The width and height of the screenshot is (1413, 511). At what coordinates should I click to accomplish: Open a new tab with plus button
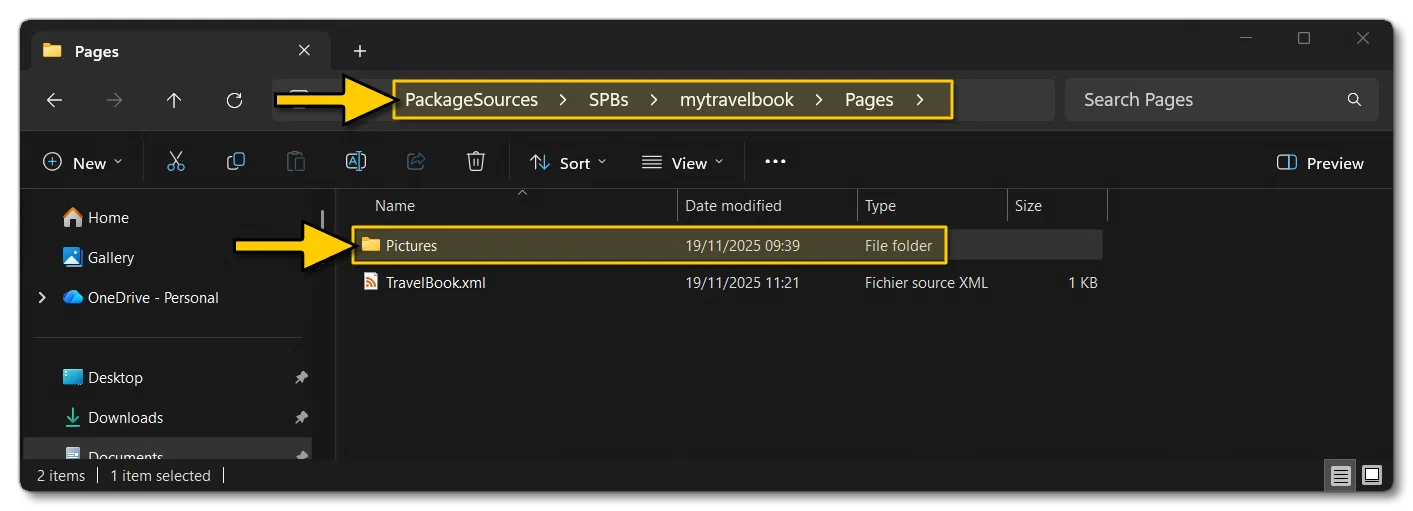click(x=360, y=51)
